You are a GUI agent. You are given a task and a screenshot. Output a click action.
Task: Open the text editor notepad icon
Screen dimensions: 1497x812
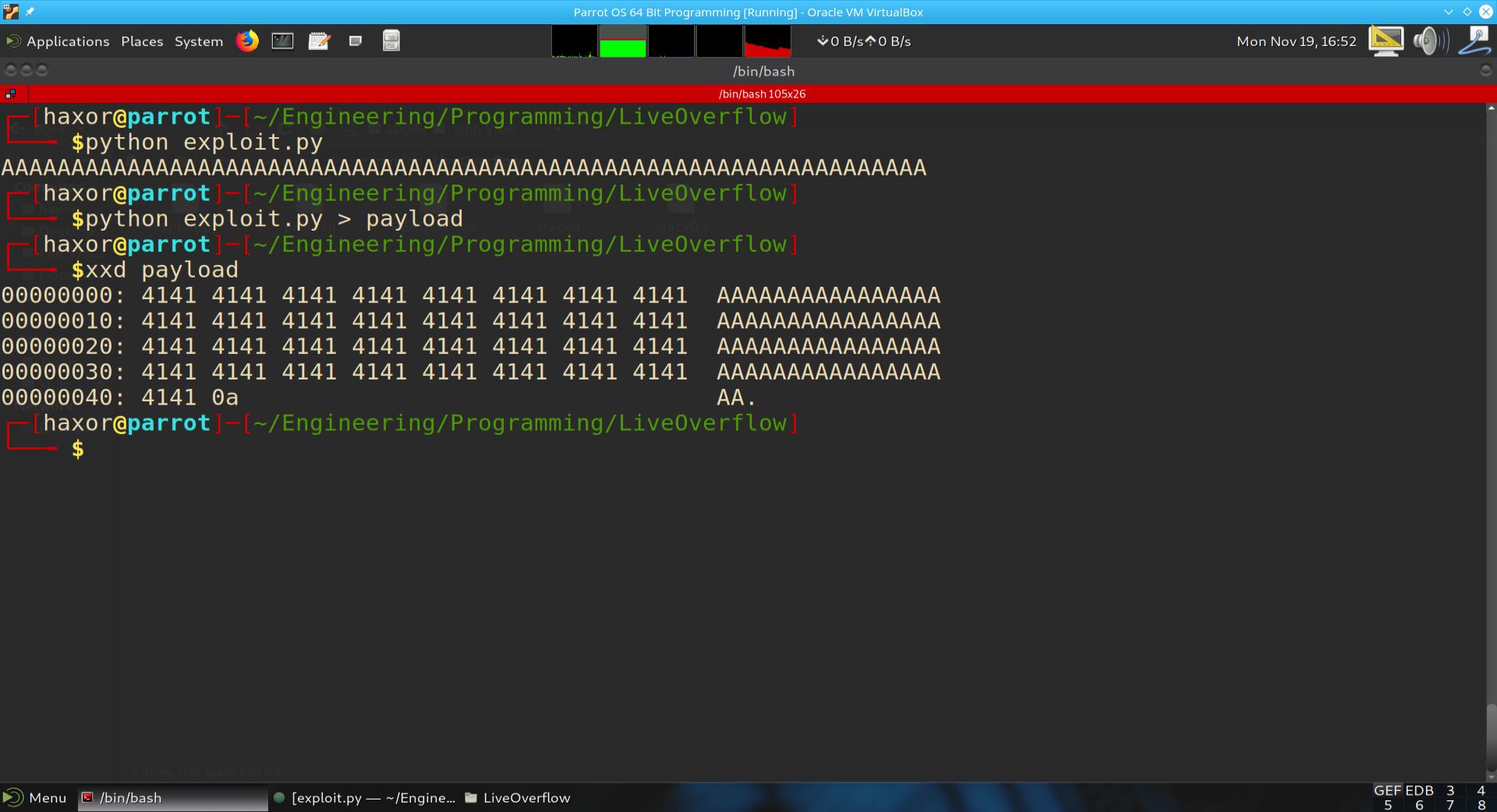click(319, 41)
